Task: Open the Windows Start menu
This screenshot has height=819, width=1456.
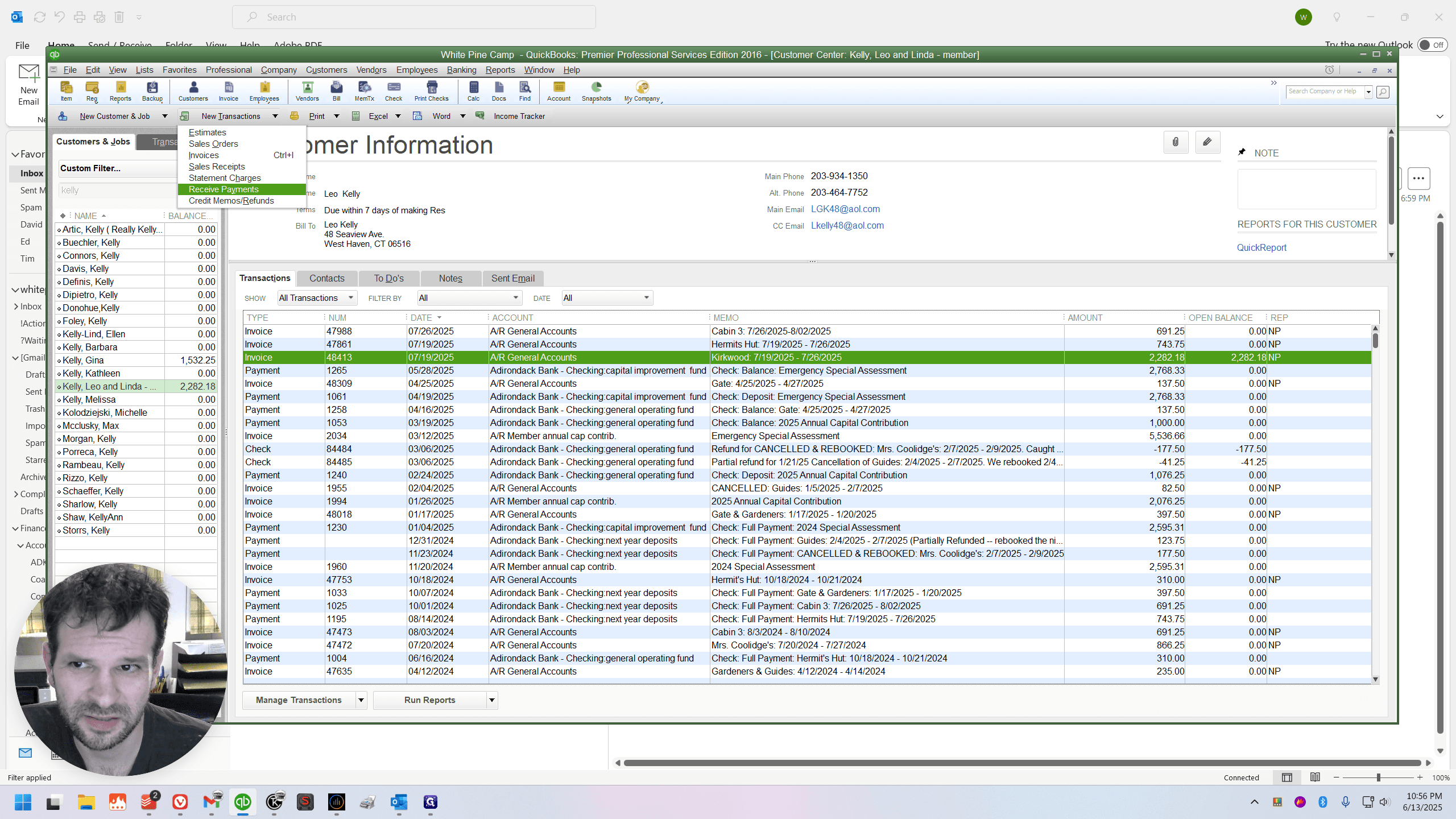Action: pos(23,802)
